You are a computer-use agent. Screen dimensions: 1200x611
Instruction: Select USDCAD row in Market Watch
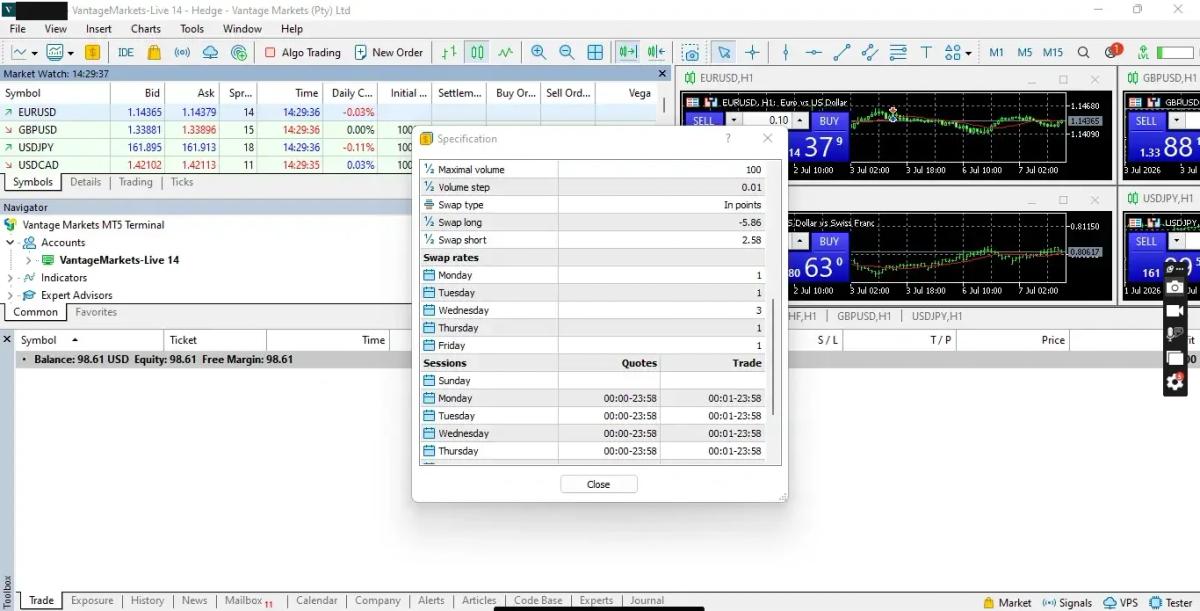click(x=329, y=165)
